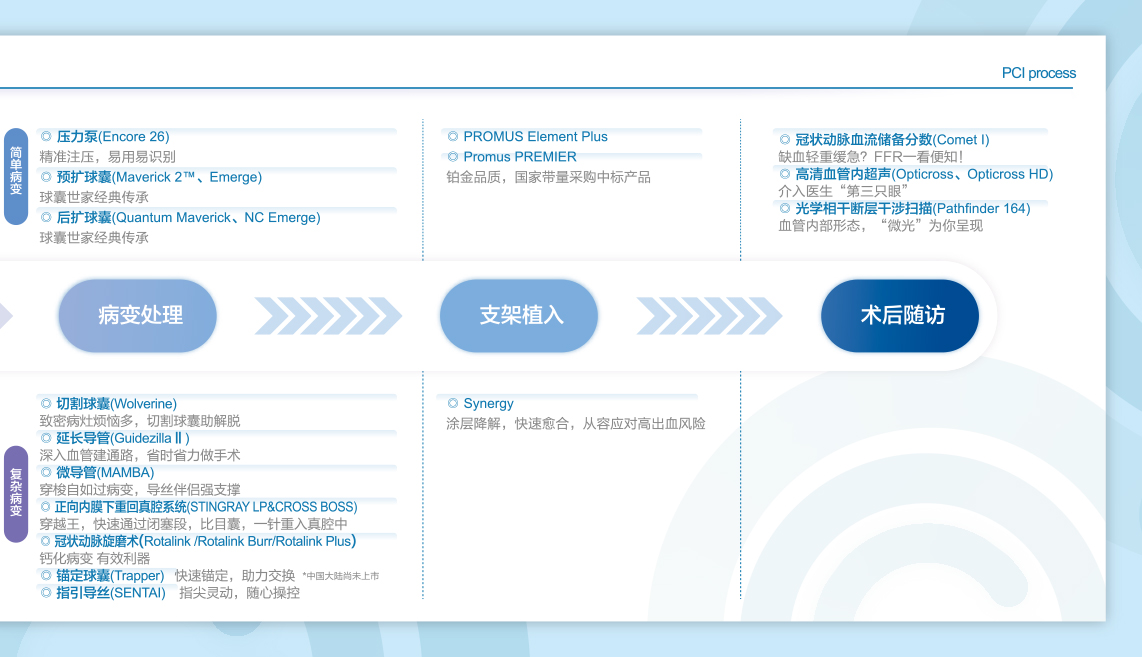Select the 病变处理 stage button
Image resolution: width=1142 pixels, height=657 pixels.
pos(138,315)
